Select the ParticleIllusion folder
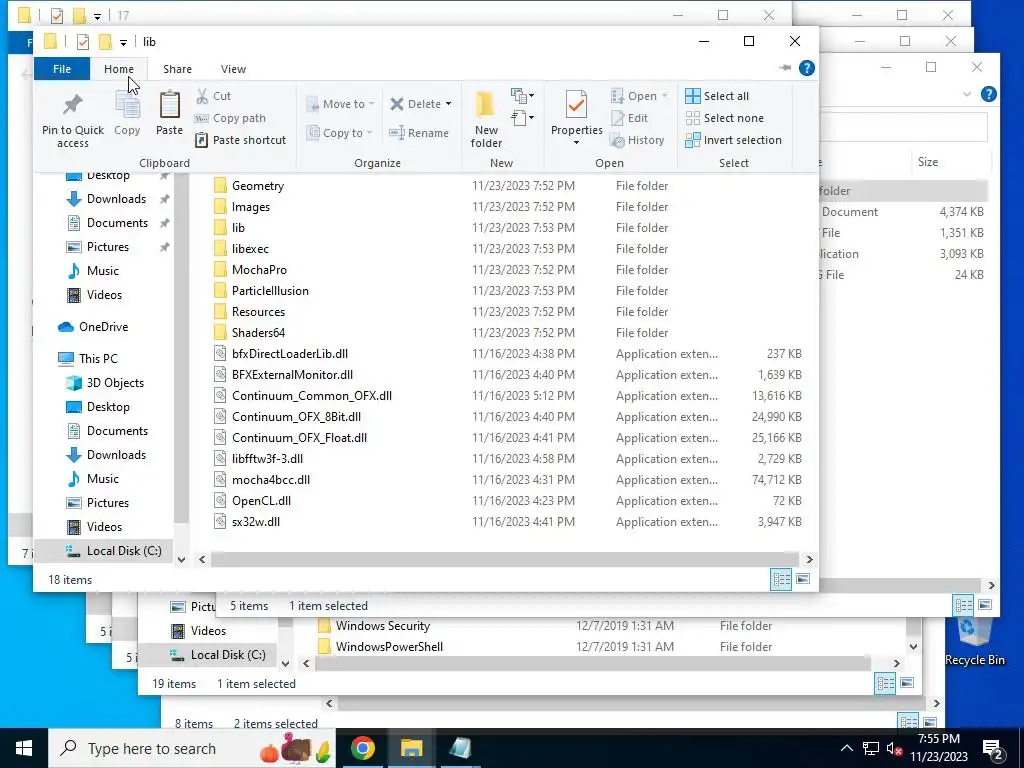The image size is (1024, 768). click(x=270, y=291)
